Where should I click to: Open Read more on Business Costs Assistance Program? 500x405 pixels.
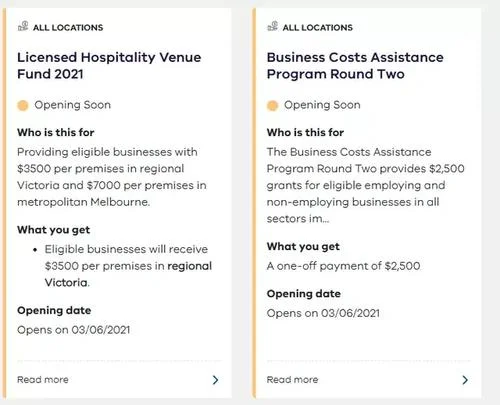click(292, 380)
